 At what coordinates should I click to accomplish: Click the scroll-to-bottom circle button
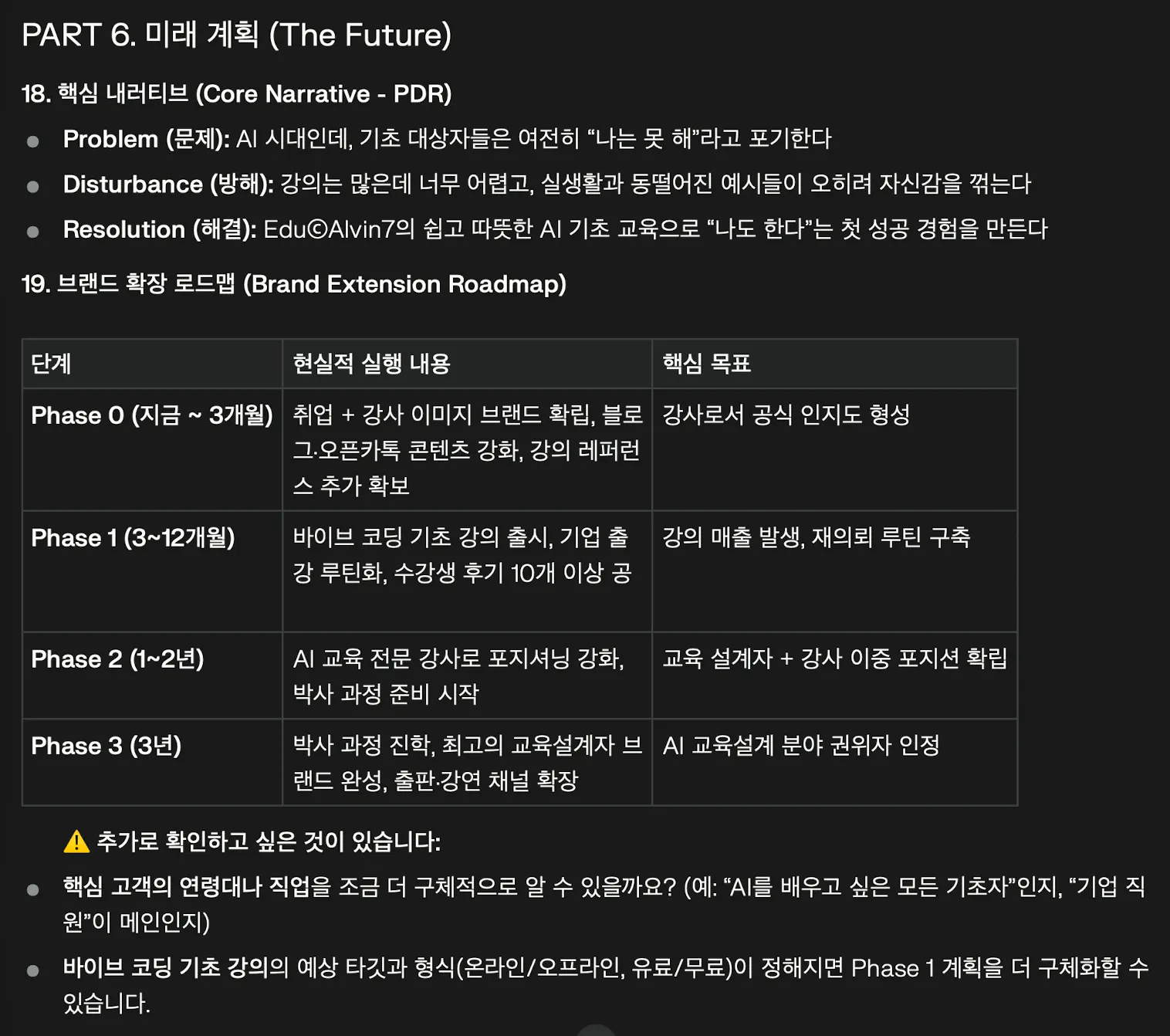click(x=596, y=1031)
